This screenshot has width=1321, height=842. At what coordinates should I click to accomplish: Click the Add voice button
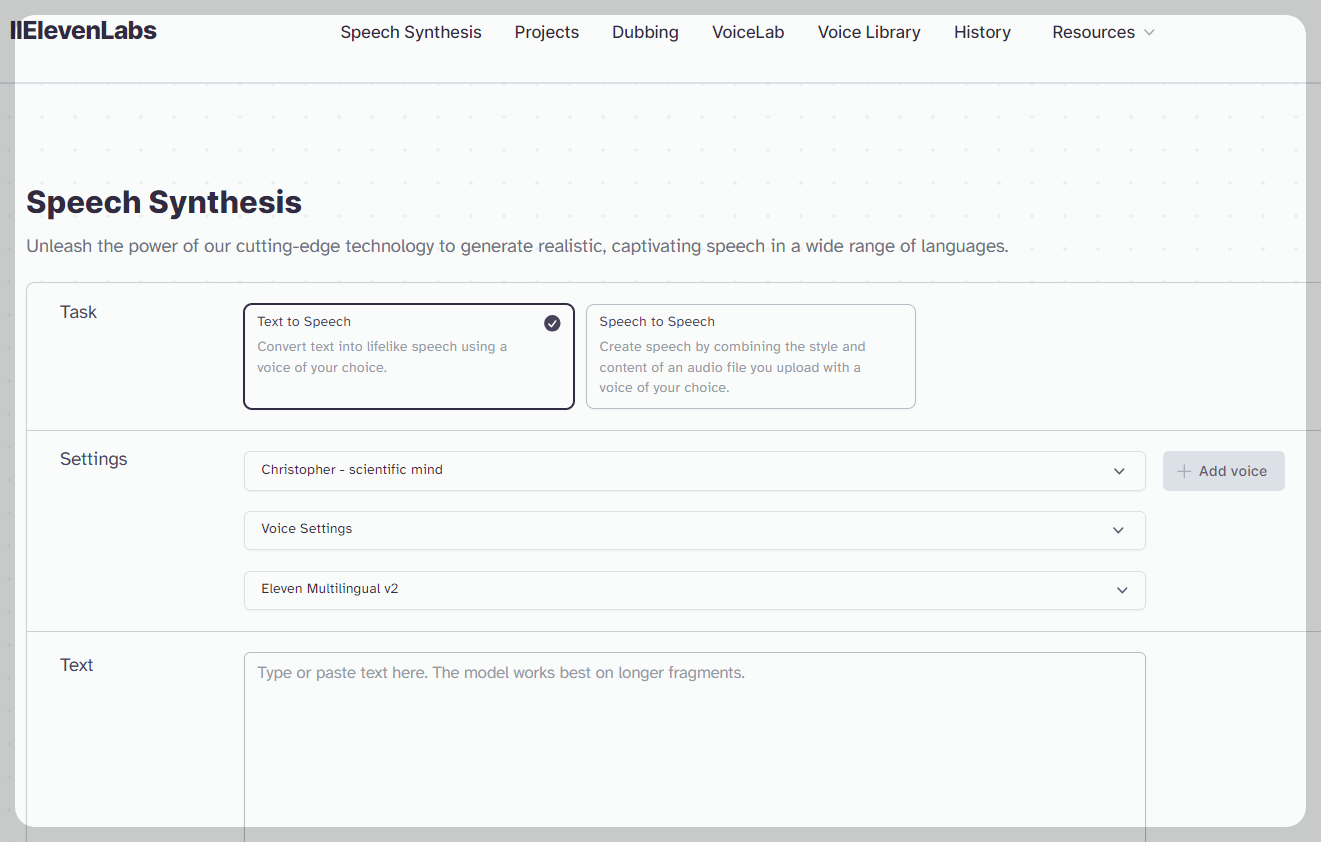(1224, 471)
